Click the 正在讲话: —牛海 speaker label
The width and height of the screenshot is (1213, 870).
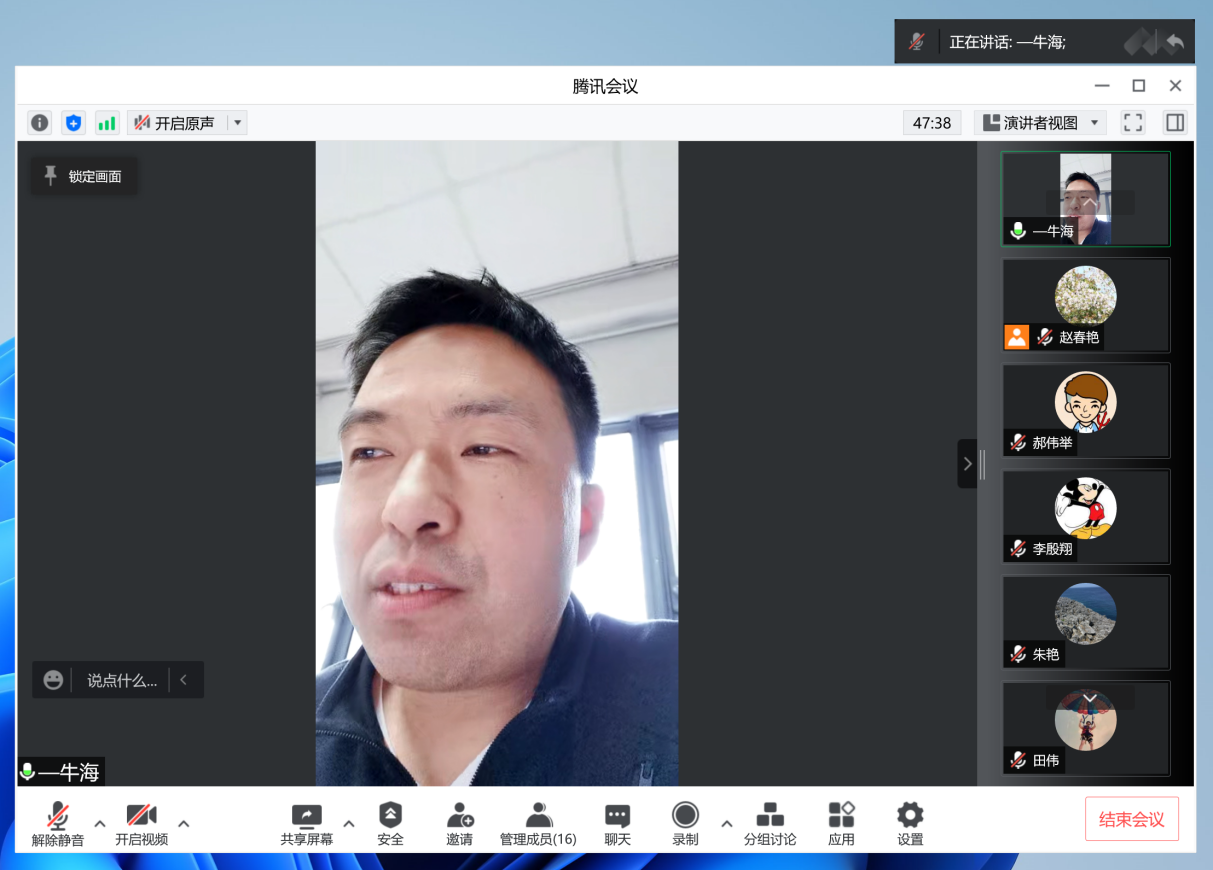[x=1008, y=42]
